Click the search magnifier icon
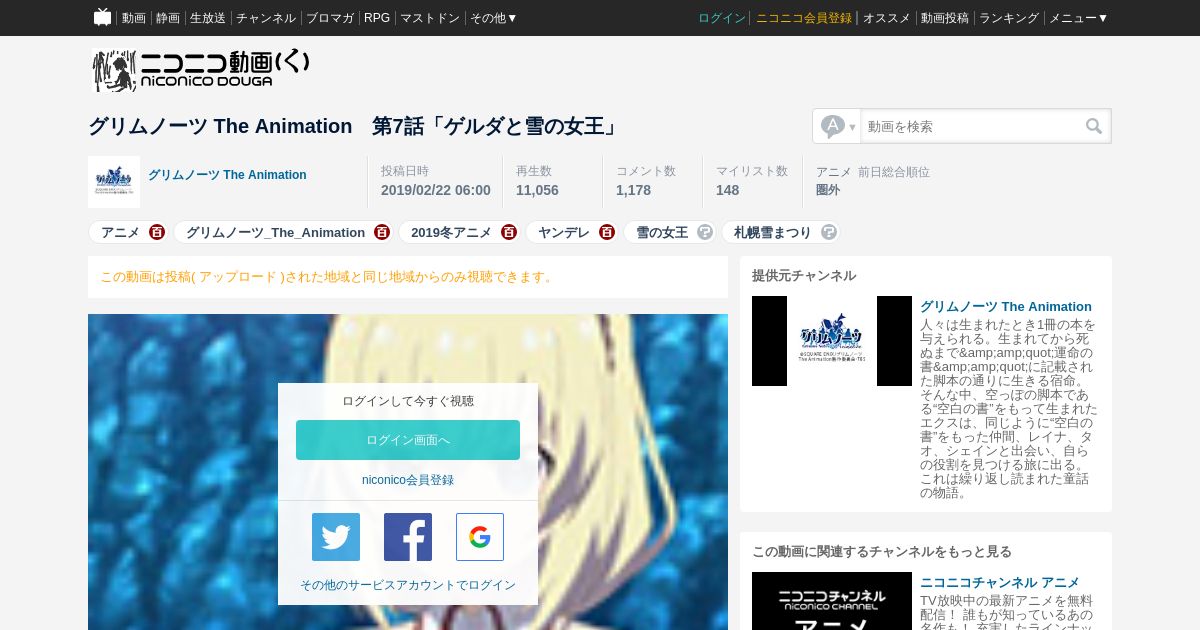This screenshot has height=630, width=1200. 1094,126
